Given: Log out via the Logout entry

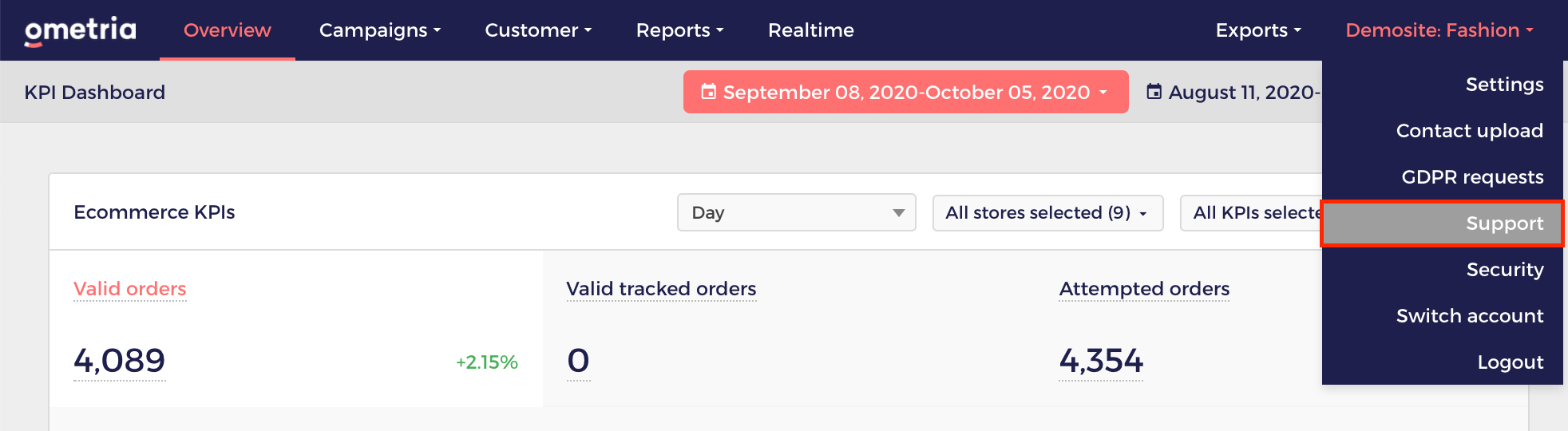Looking at the screenshot, I should (x=1510, y=362).
